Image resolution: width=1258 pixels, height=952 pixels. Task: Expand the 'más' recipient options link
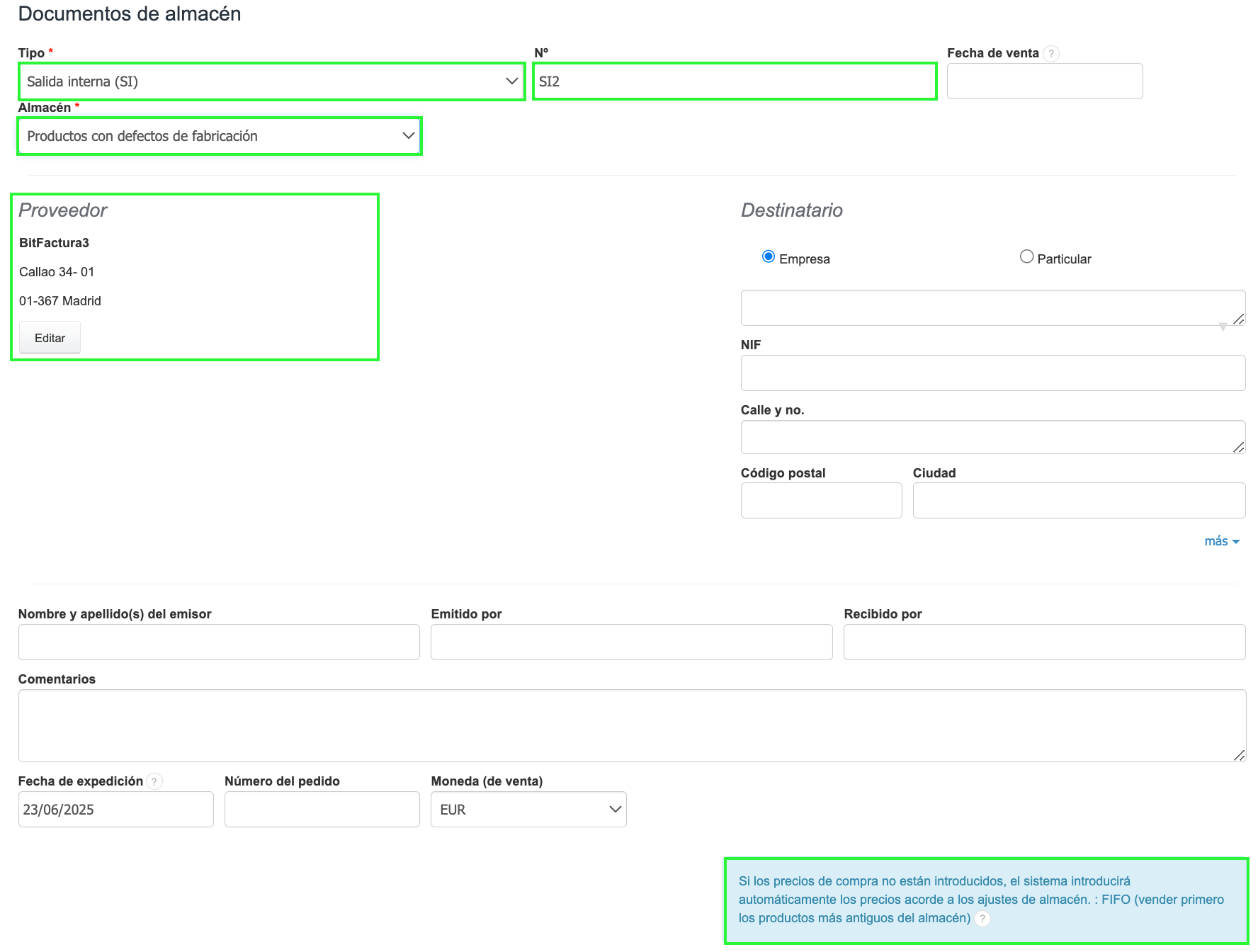coord(1221,541)
